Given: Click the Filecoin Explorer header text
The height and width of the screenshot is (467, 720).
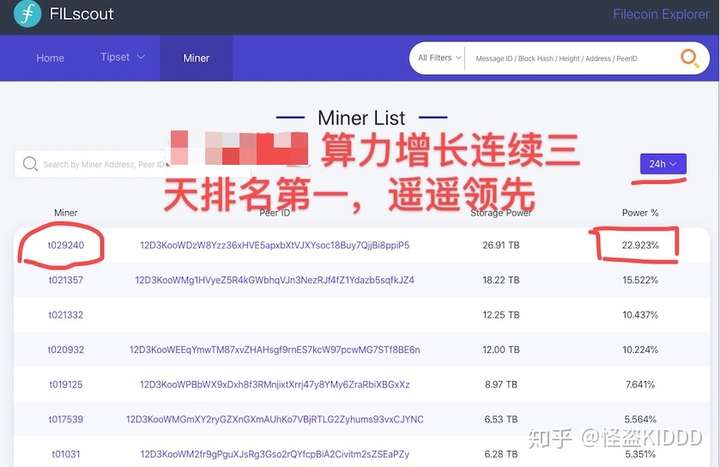Looking at the screenshot, I should pyautogui.click(x=661, y=15).
